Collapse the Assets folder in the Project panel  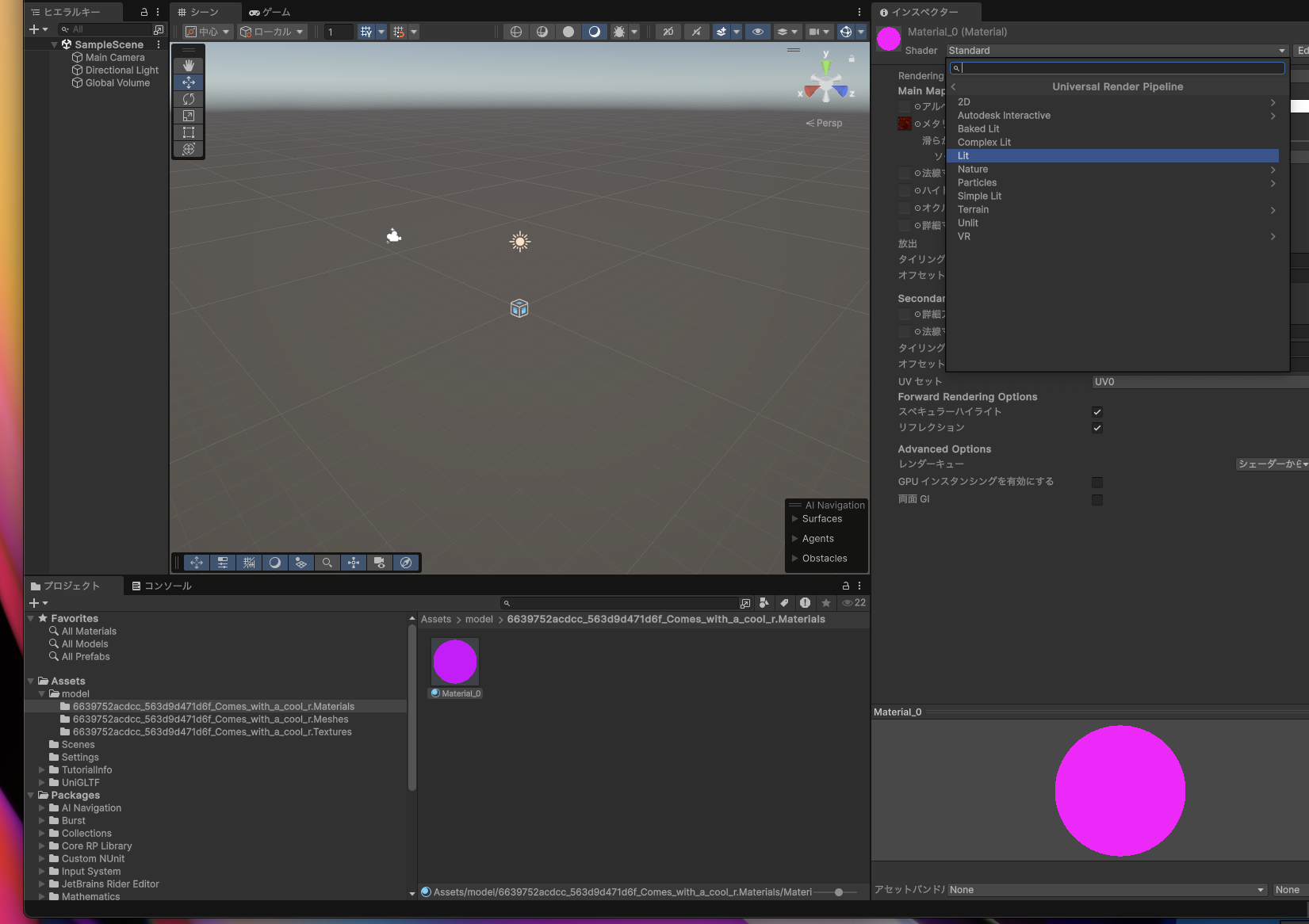pos(30,681)
